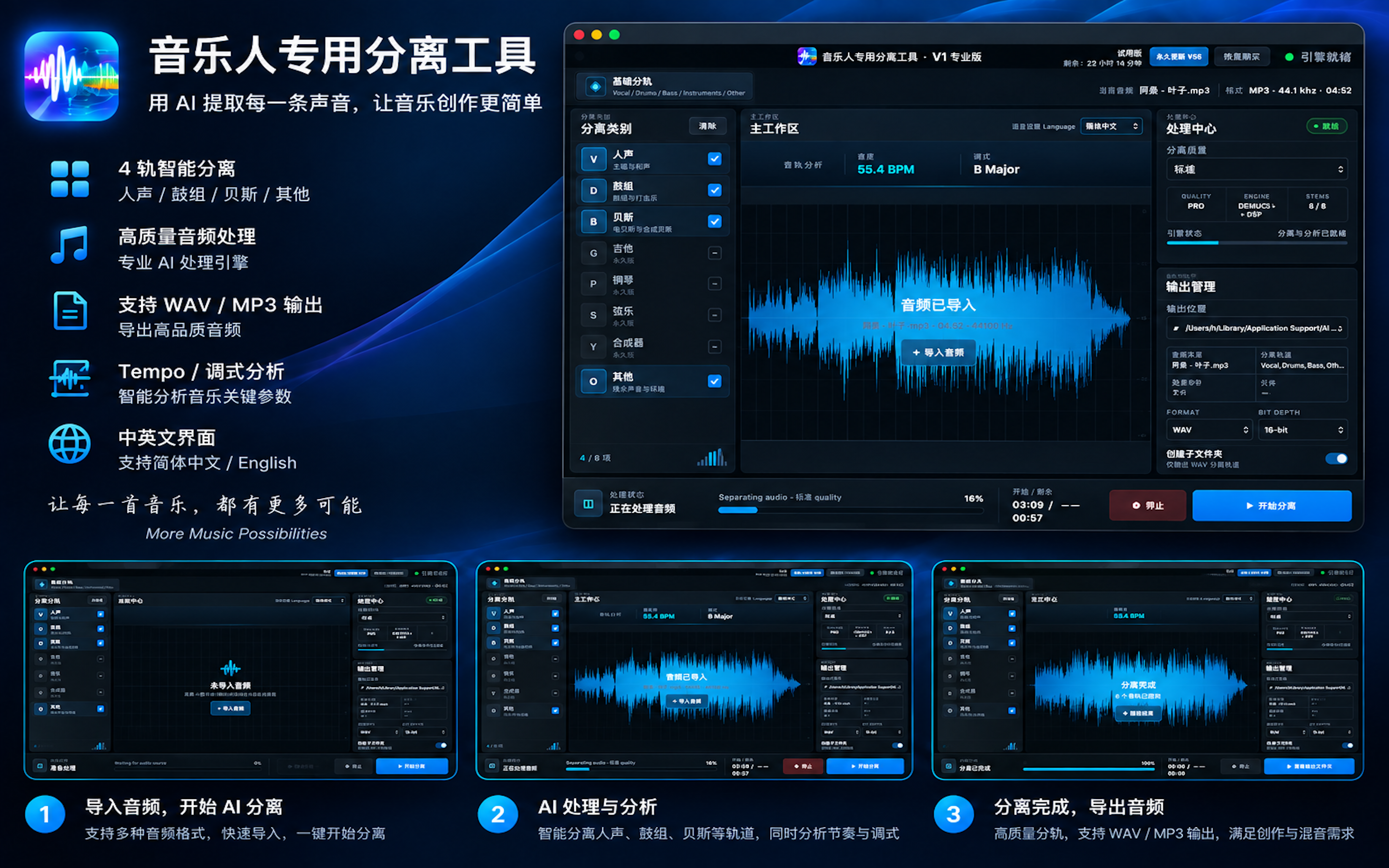Image resolution: width=1389 pixels, height=868 pixels.
Task: Click the pause icon beside 正在处理音频
Action: click(x=588, y=504)
